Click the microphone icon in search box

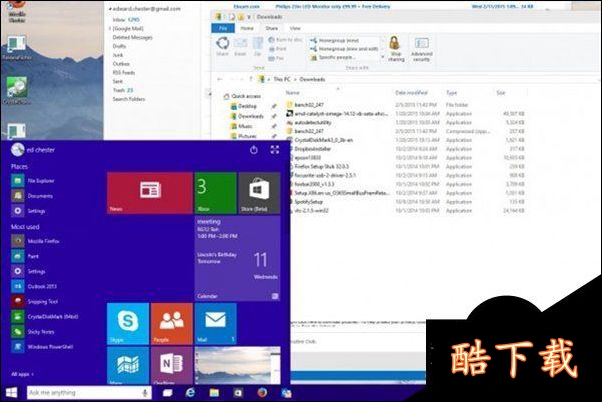[x=145, y=392]
